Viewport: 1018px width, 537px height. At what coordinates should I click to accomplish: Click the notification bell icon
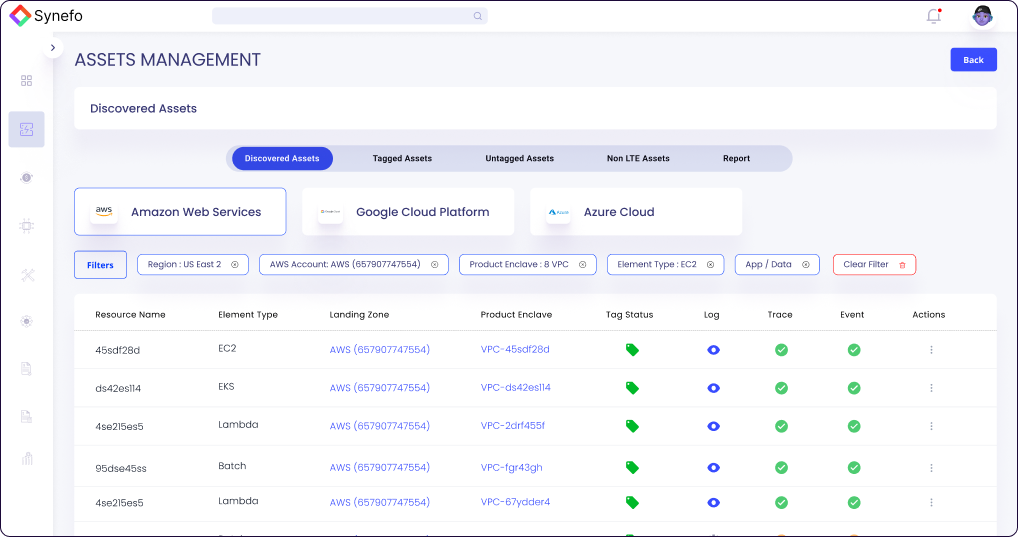pyautogui.click(x=933, y=16)
